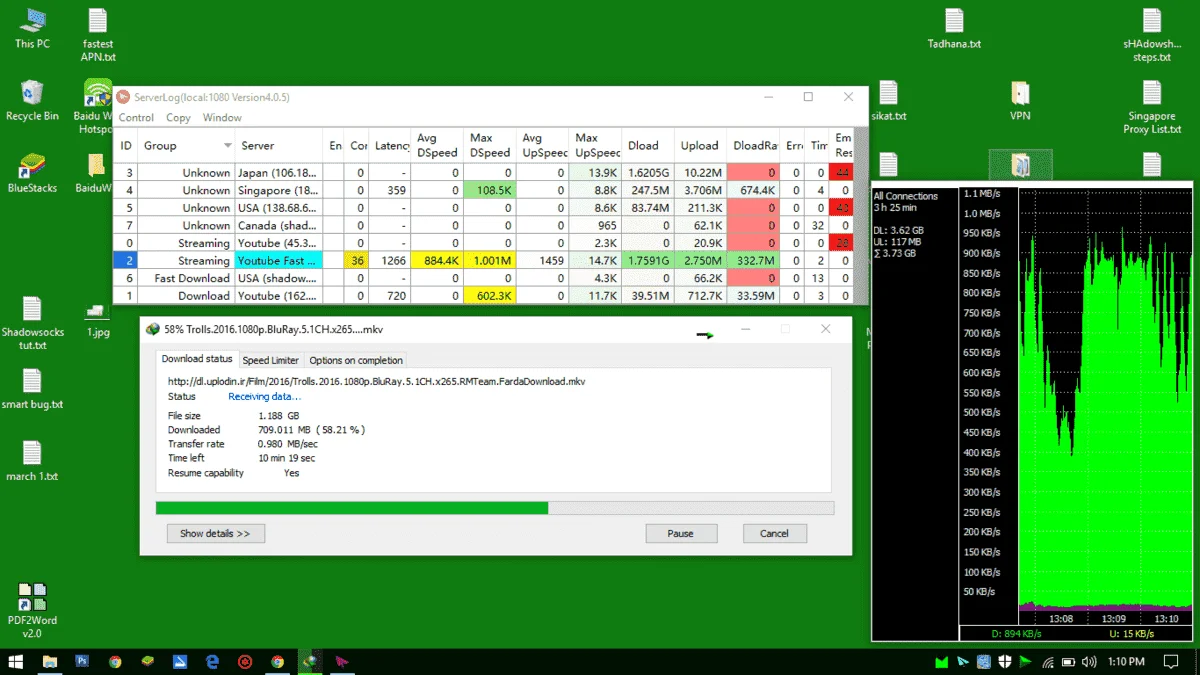Click the Max DSpeed column header

point(490,145)
